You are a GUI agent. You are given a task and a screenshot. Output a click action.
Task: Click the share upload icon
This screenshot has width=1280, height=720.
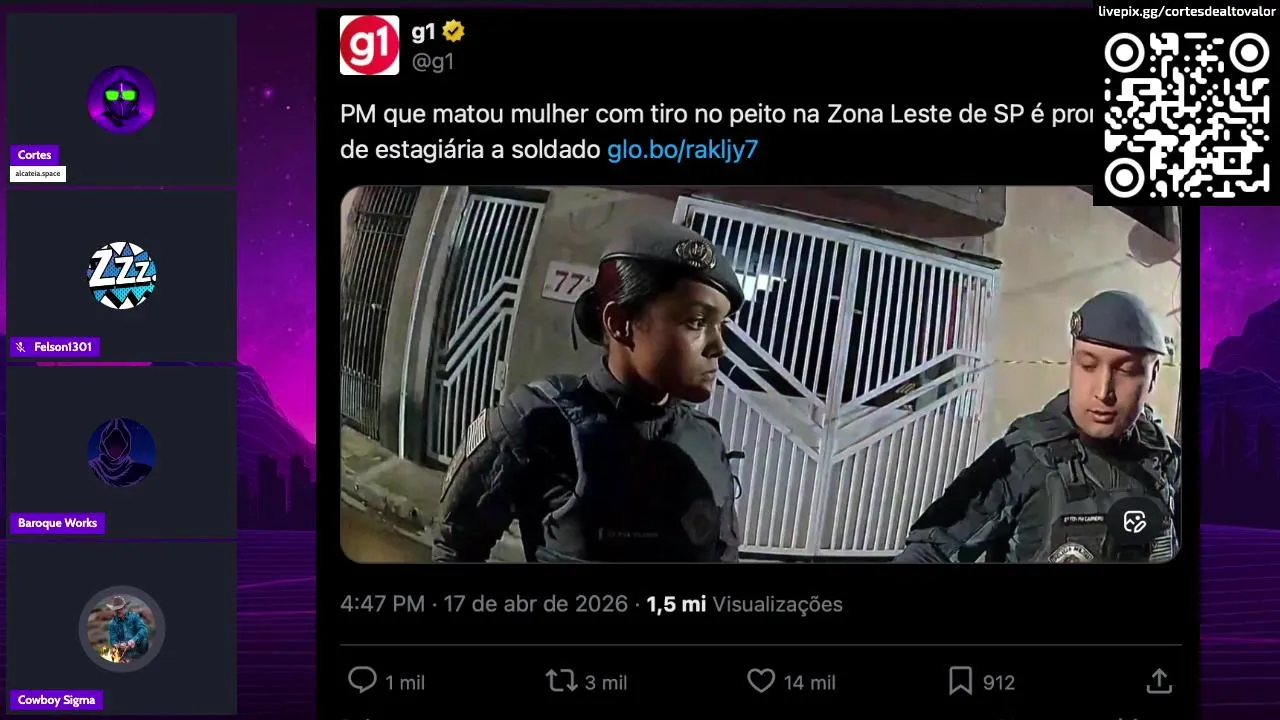tap(1159, 681)
